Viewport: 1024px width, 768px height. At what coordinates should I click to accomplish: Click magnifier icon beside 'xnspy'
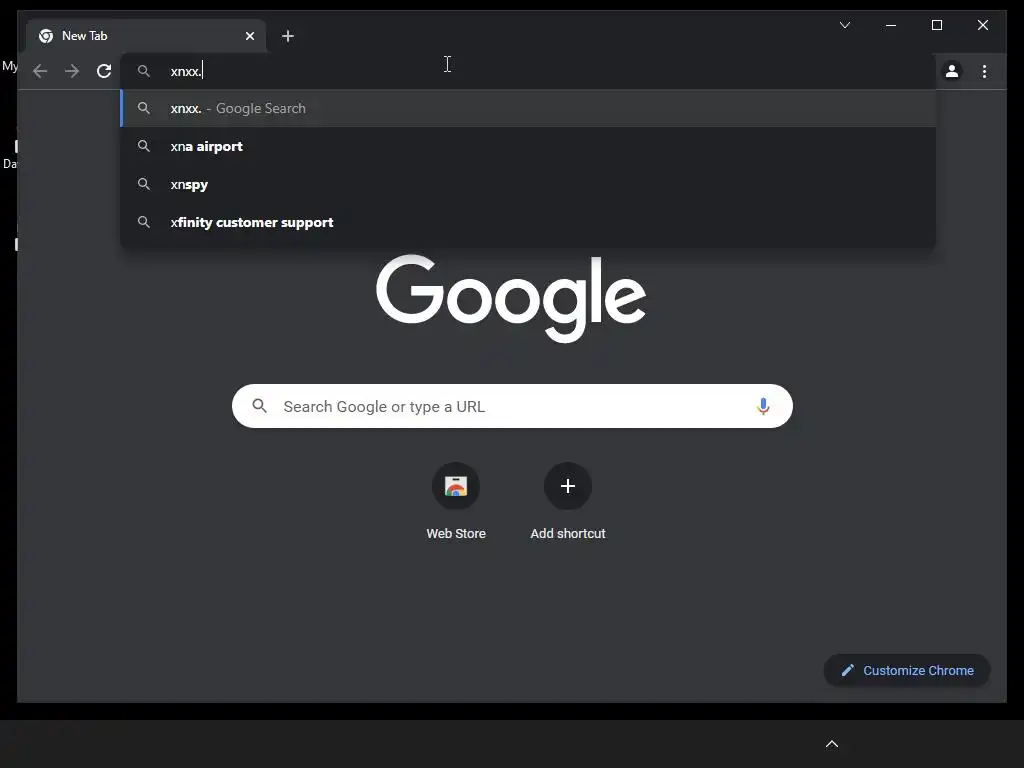pyautogui.click(x=144, y=184)
